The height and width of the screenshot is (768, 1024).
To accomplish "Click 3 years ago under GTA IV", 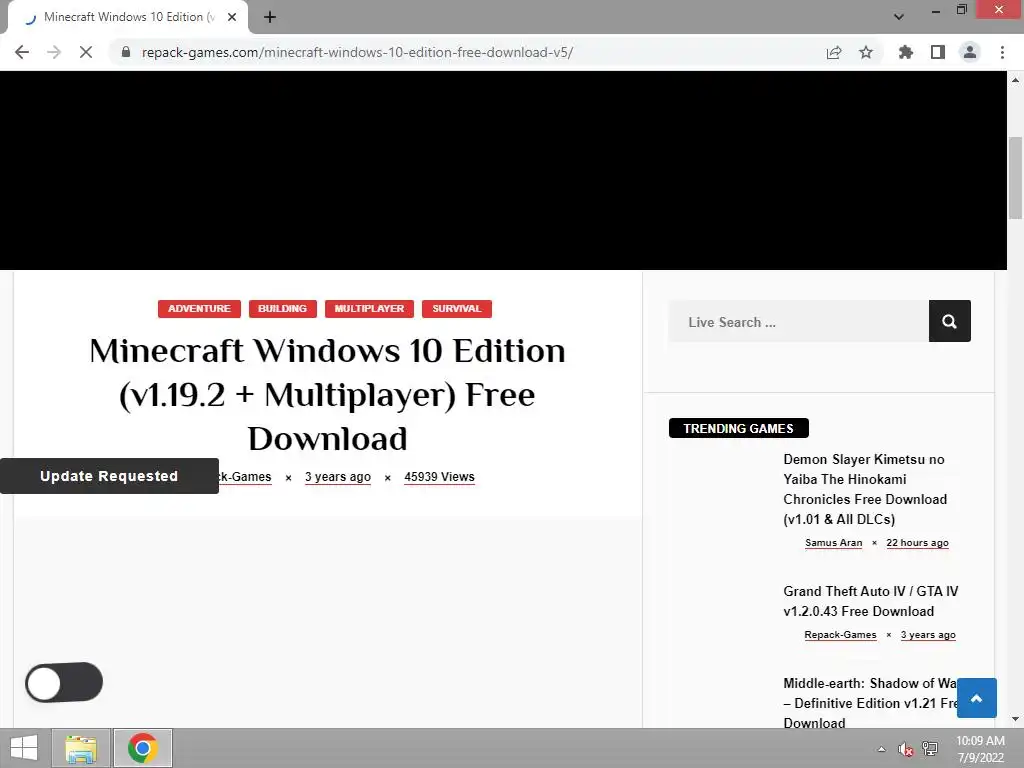I will (927, 635).
